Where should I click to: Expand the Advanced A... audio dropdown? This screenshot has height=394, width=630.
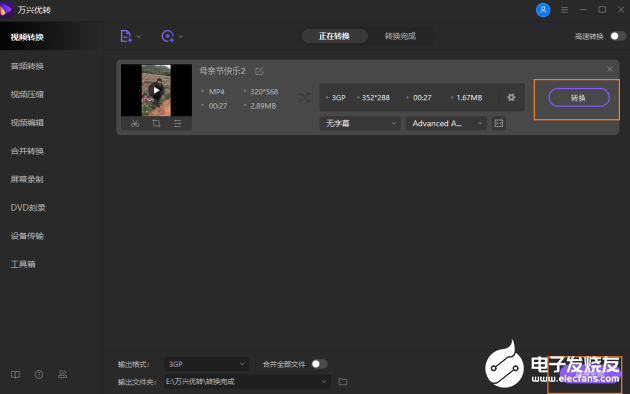click(446, 123)
